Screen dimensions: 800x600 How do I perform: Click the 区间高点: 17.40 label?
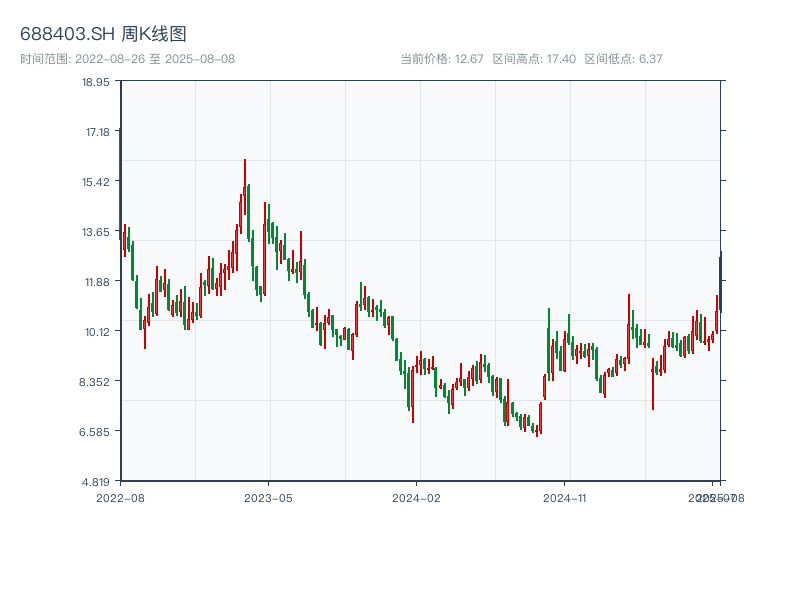[534, 59]
